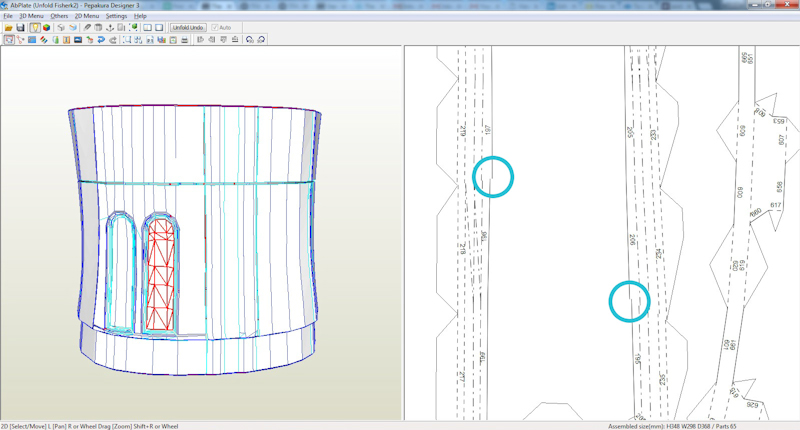This screenshot has height=430, width=800.
Task: Click the page setup icon before the printer
Action: pyautogui.click(x=173, y=40)
